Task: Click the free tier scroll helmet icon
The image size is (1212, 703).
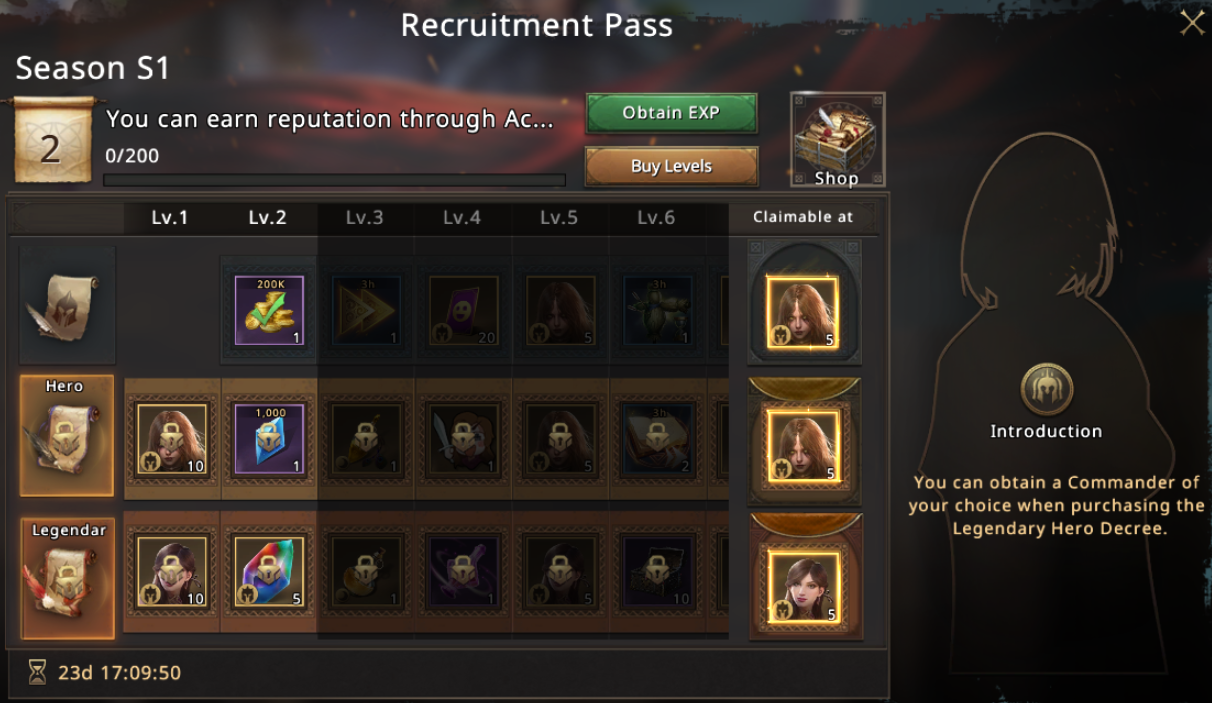Action: click(x=67, y=305)
